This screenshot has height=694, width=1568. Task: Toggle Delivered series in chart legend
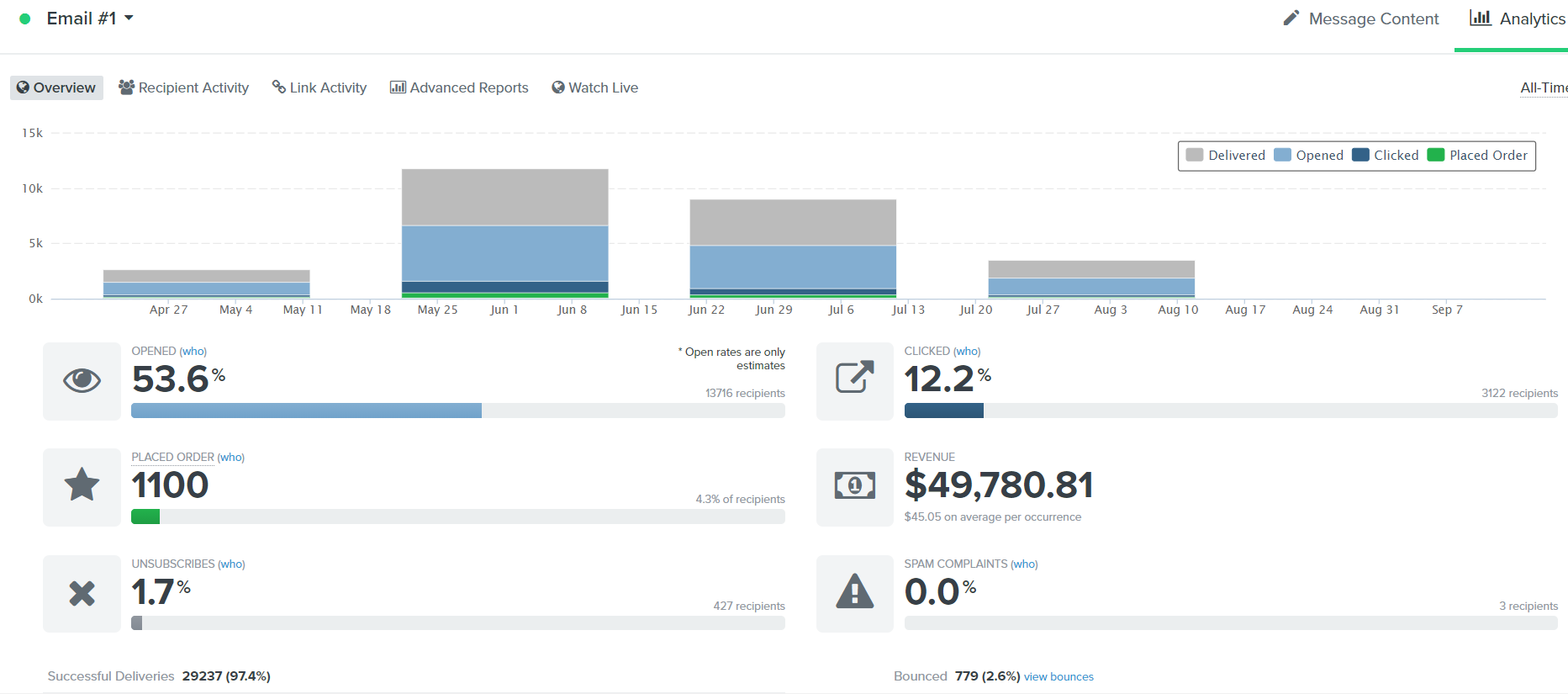coord(1226,156)
